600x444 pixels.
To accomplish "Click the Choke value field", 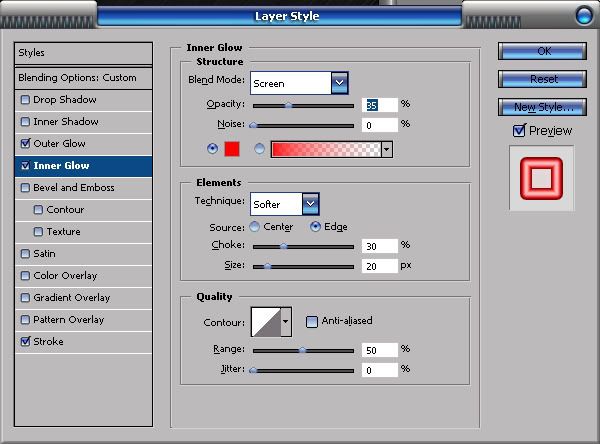I will [x=380, y=246].
